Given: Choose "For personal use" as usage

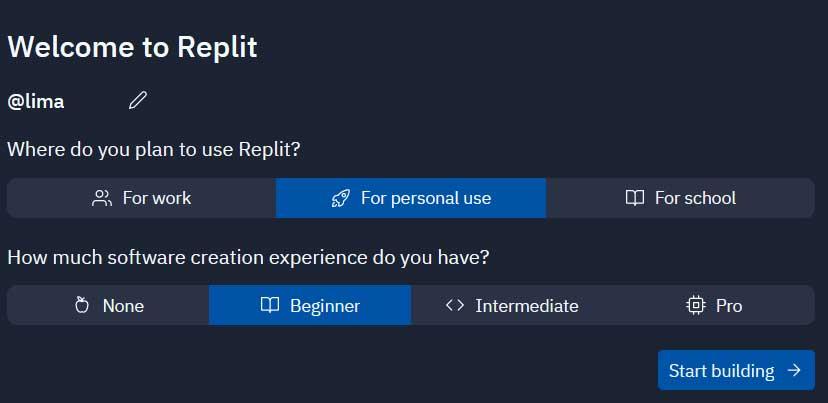Looking at the screenshot, I should (411, 198).
